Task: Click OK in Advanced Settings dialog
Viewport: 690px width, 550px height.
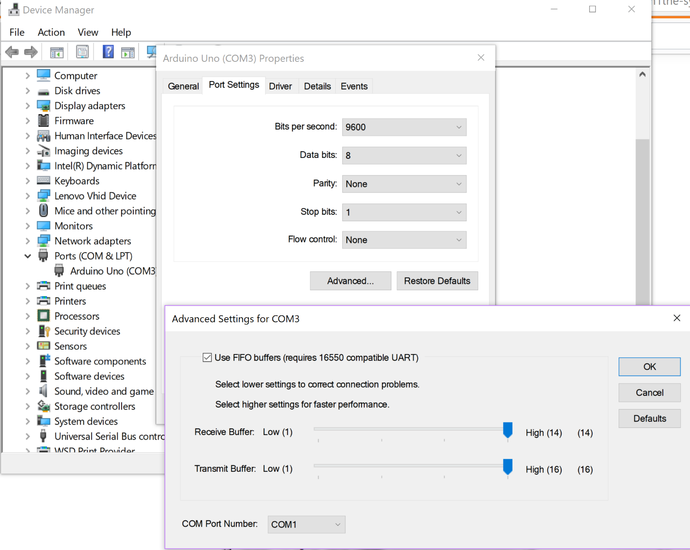Action: (649, 367)
